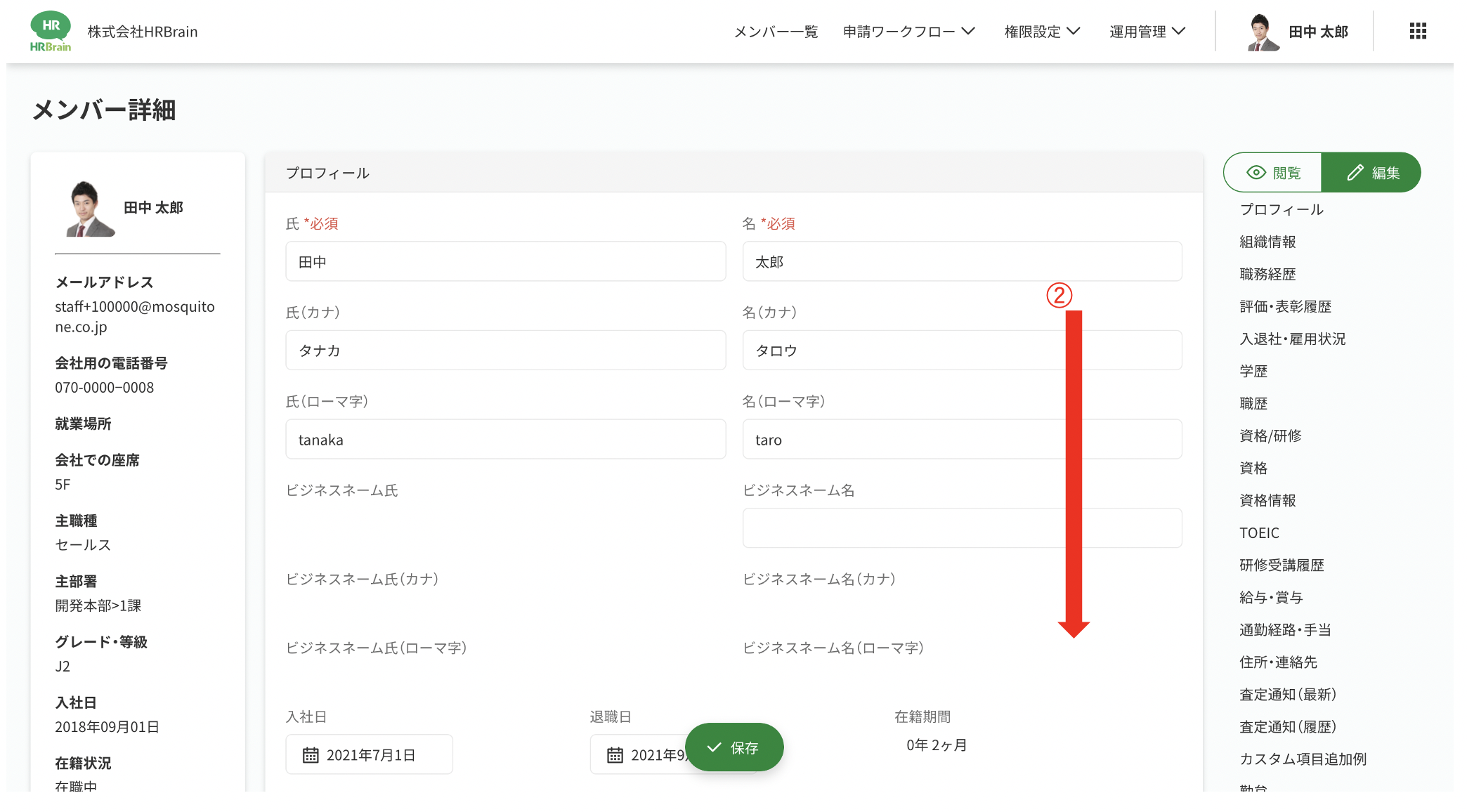This screenshot has width=1467, height=812.
Task: Switch to 閲覧 view mode
Action: [x=1272, y=173]
